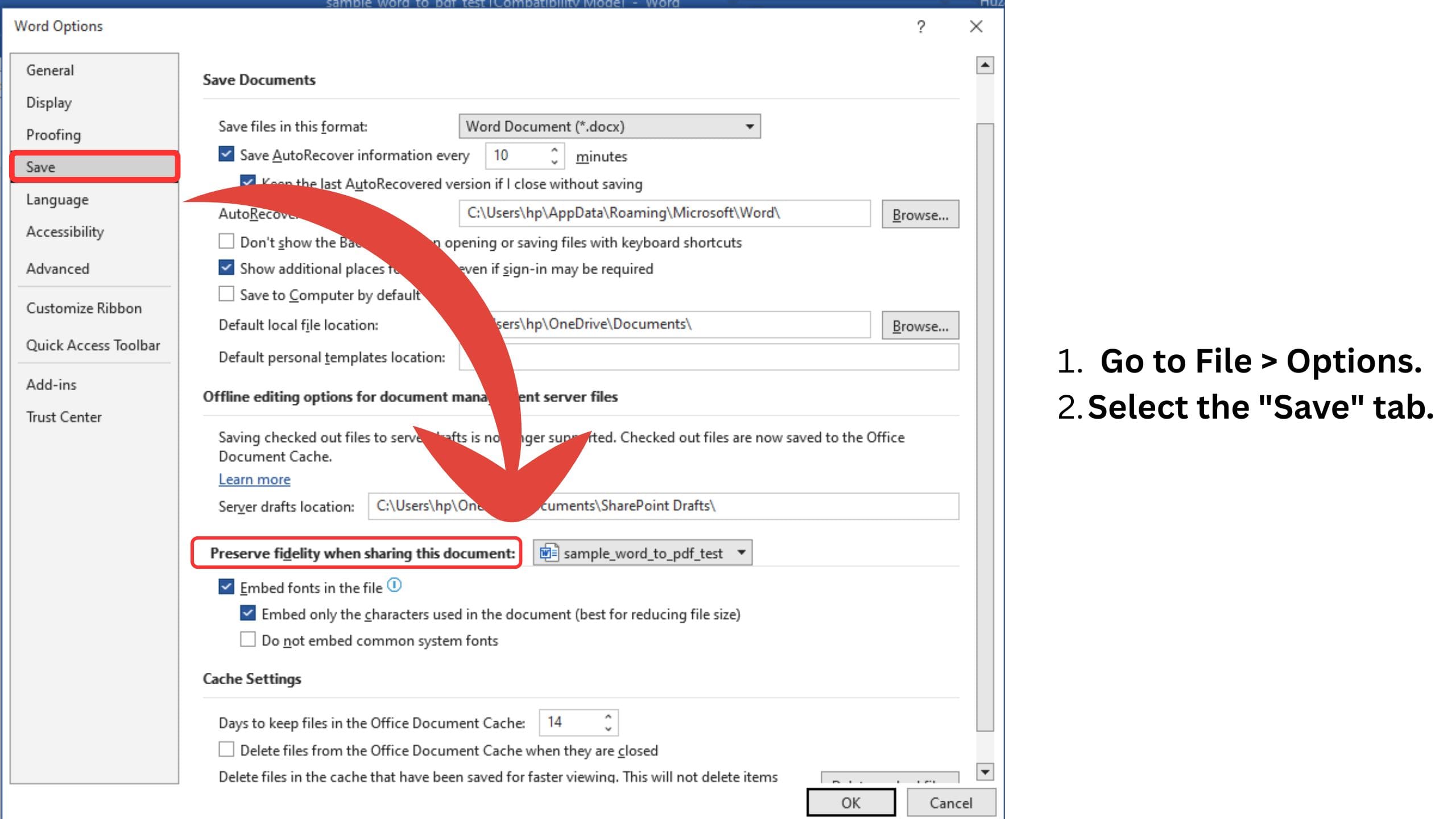
Task: Click Browse next to AutoRecover location
Action: pos(920,214)
